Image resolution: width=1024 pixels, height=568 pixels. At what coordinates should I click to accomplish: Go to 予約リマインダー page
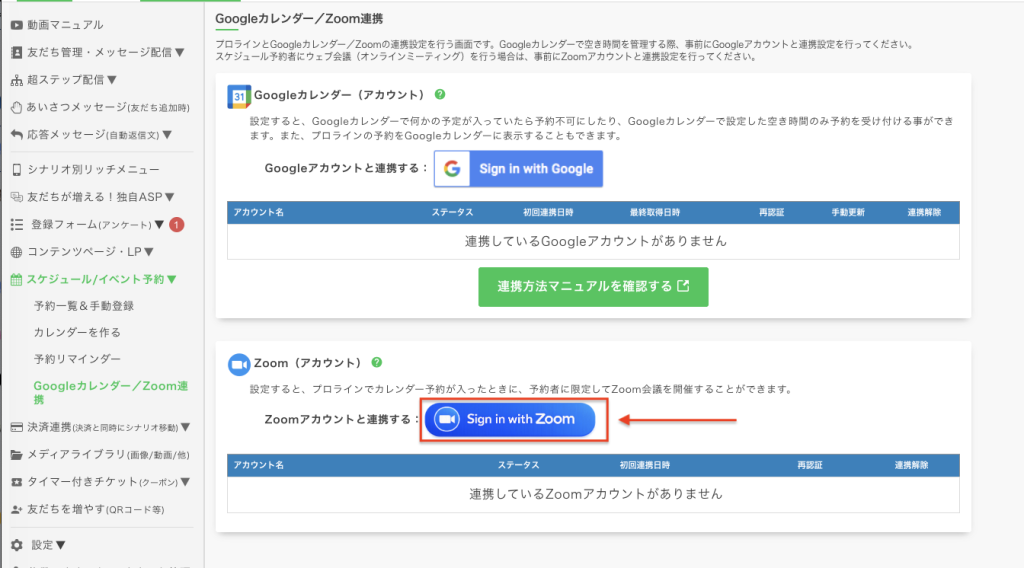77,358
